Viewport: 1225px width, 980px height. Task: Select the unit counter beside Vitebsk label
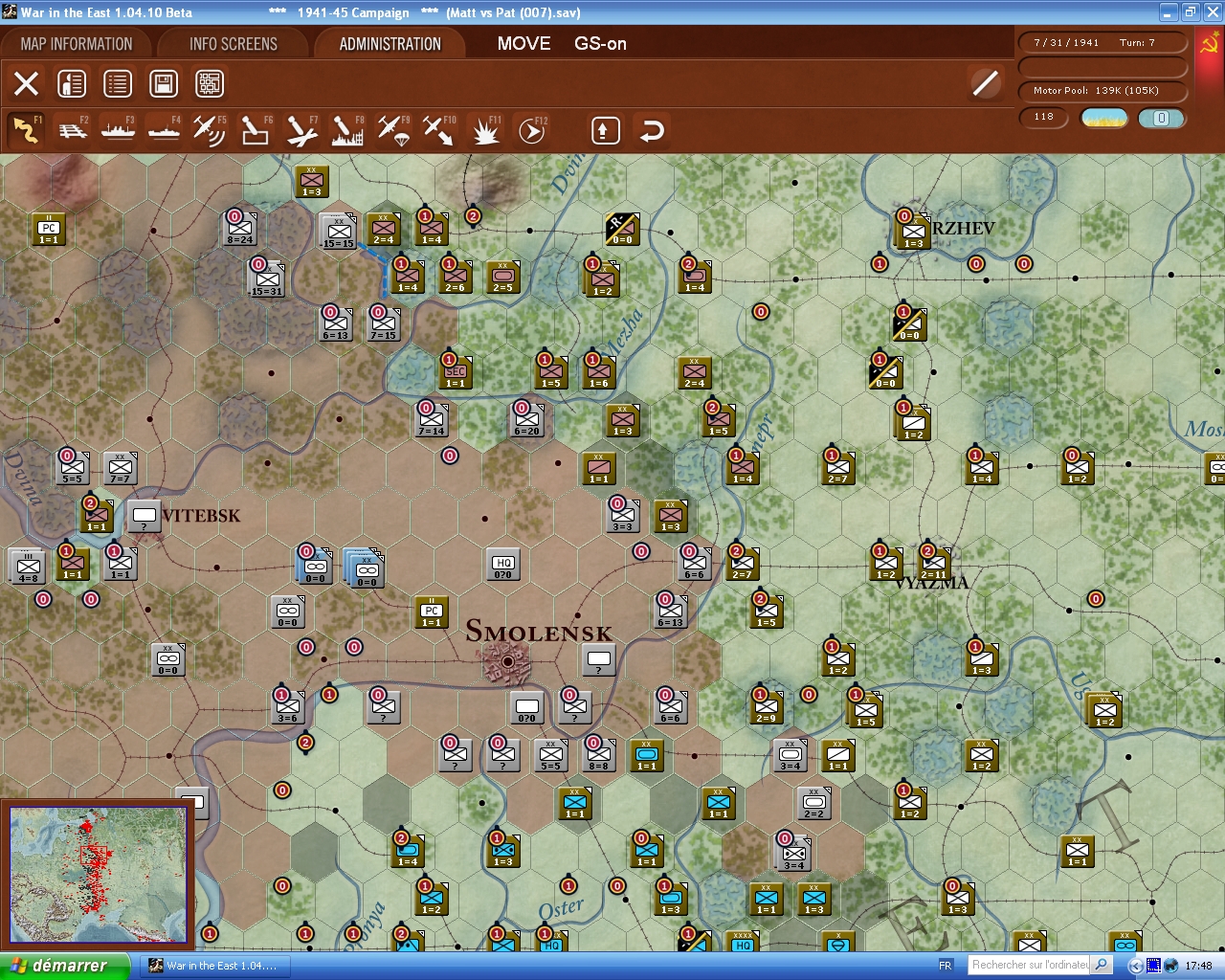tap(145, 516)
